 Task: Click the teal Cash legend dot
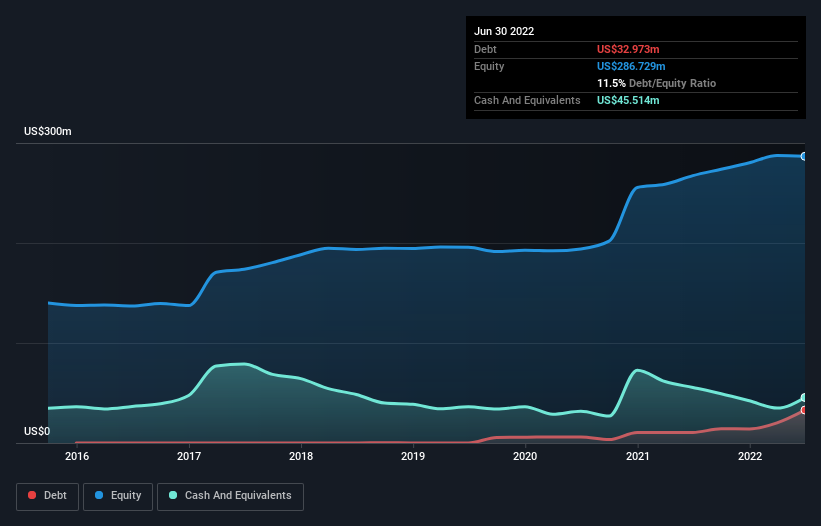coord(173,495)
